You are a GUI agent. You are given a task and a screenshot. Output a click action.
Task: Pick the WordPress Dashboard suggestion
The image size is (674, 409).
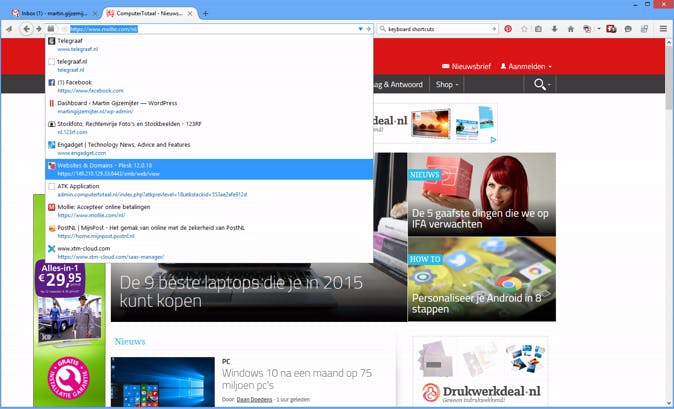tap(209, 107)
